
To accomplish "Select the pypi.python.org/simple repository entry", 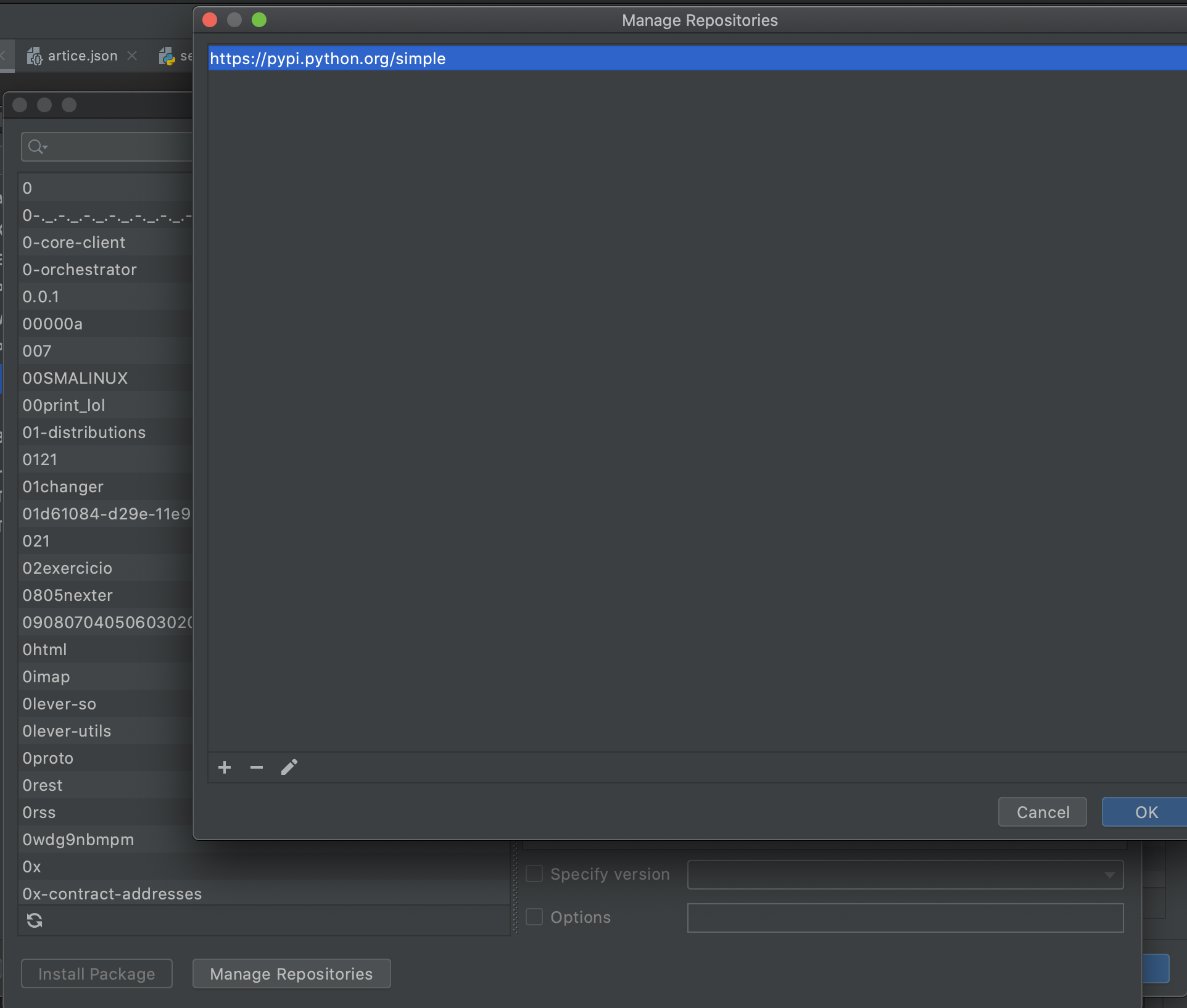I will click(x=328, y=59).
